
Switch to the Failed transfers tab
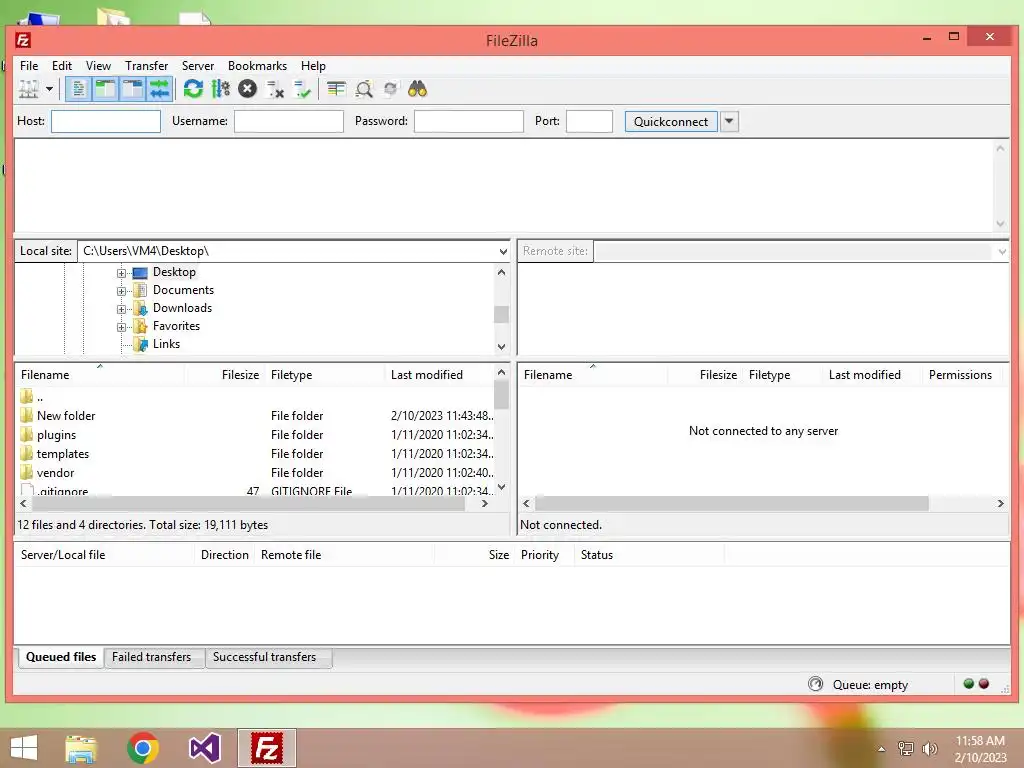pyautogui.click(x=152, y=657)
